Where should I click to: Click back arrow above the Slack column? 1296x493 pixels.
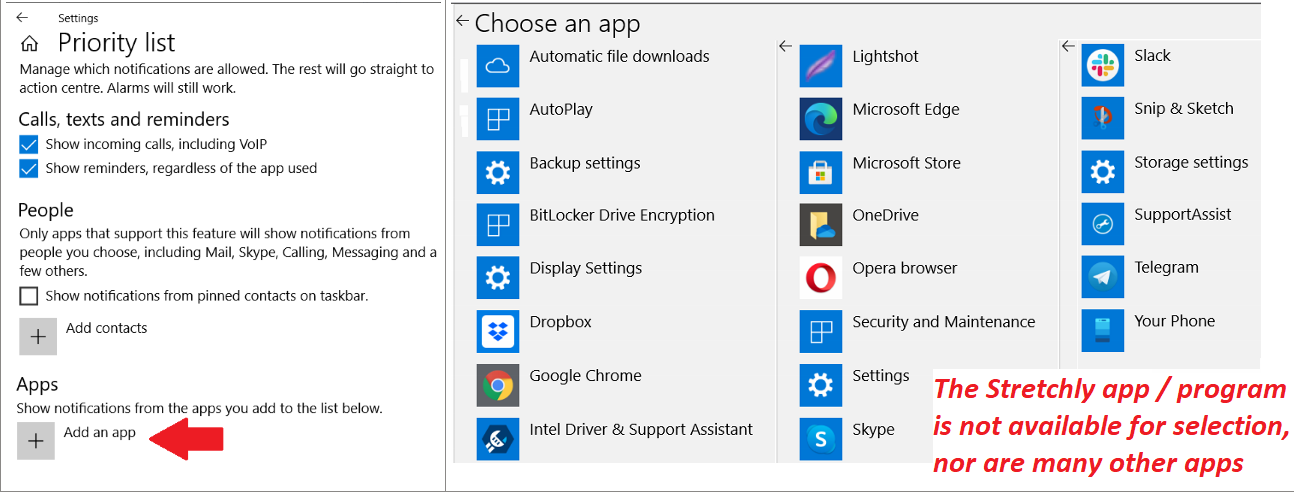click(x=1068, y=46)
